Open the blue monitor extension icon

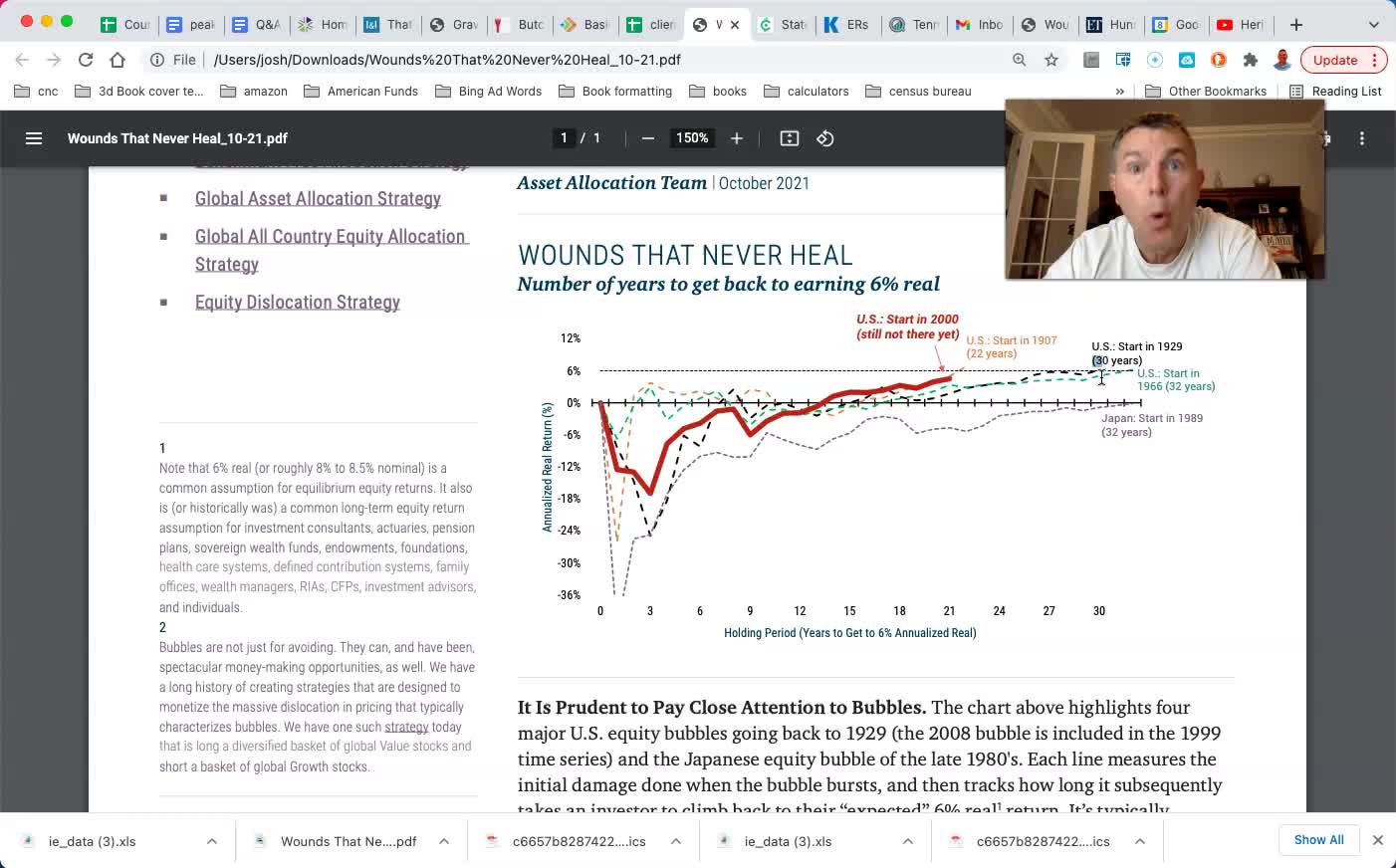[x=1123, y=60]
